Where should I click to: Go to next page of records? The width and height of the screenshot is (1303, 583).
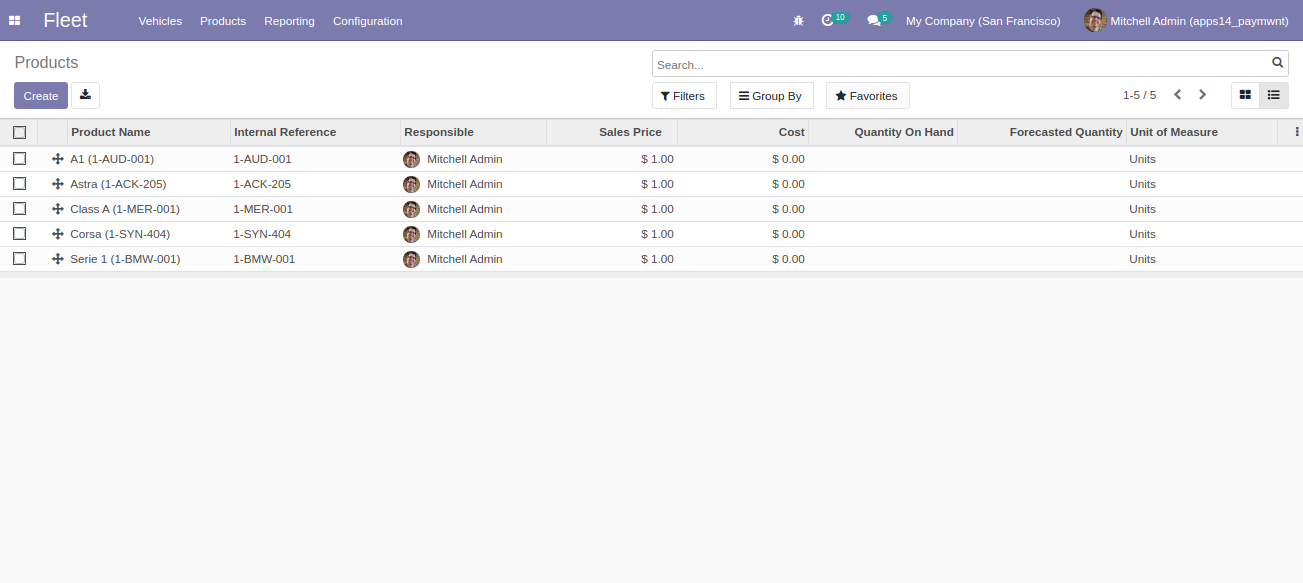pos(1202,95)
